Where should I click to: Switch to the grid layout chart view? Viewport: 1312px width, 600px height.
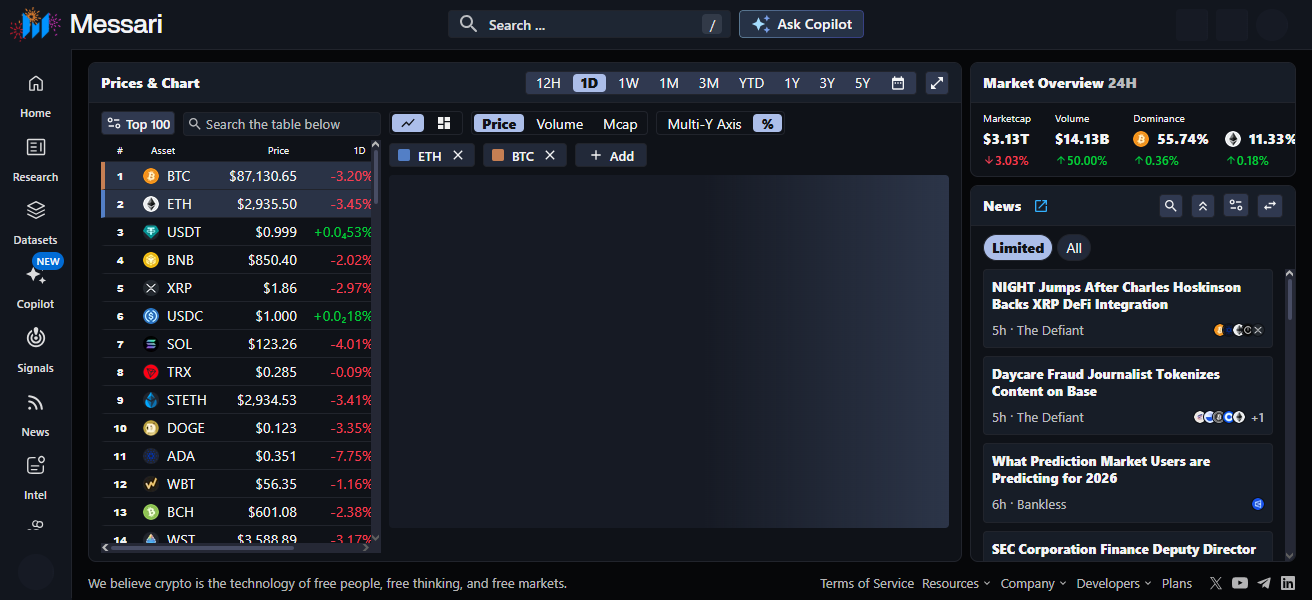(x=444, y=123)
